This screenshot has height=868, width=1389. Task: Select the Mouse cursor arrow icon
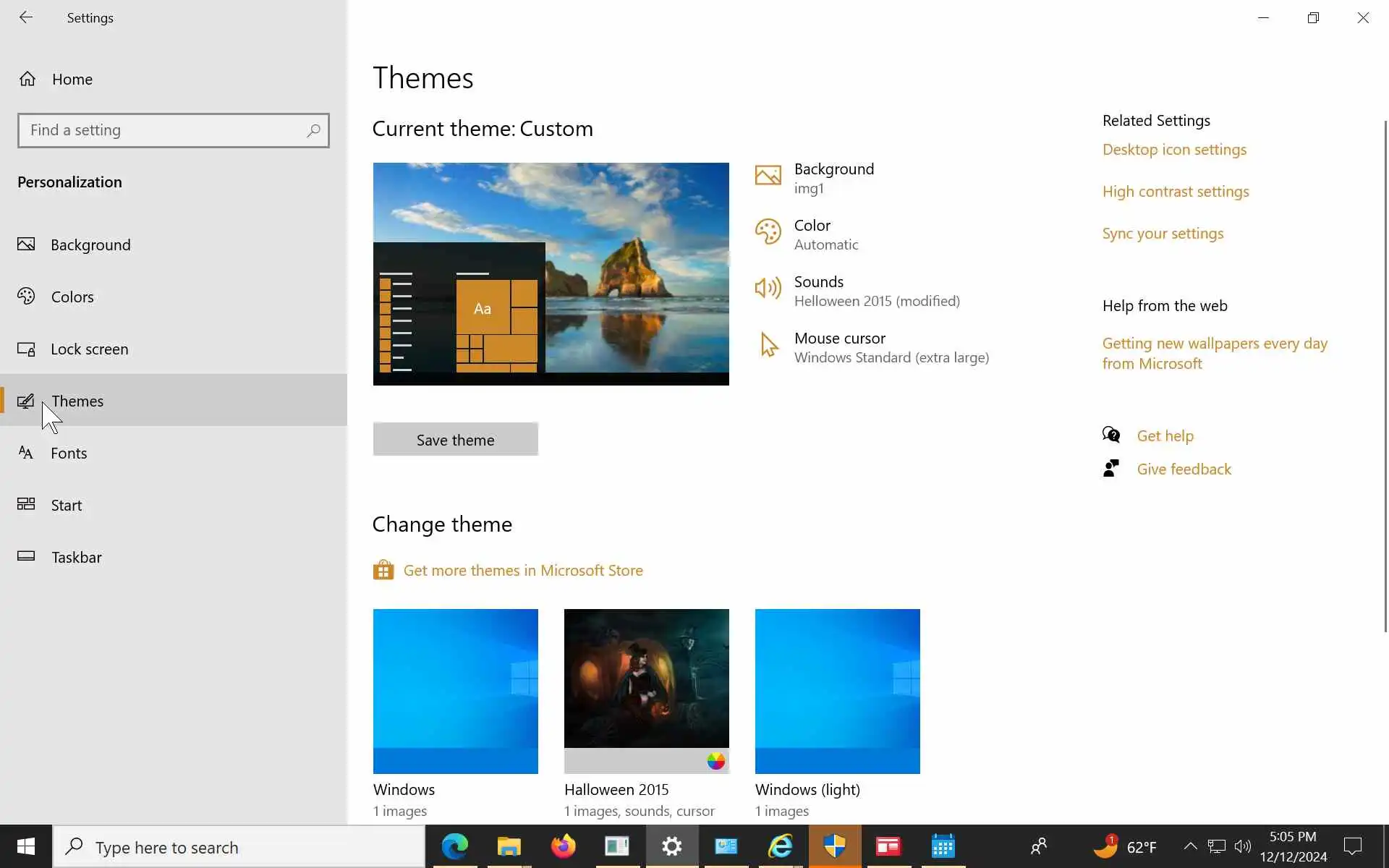pos(768,345)
